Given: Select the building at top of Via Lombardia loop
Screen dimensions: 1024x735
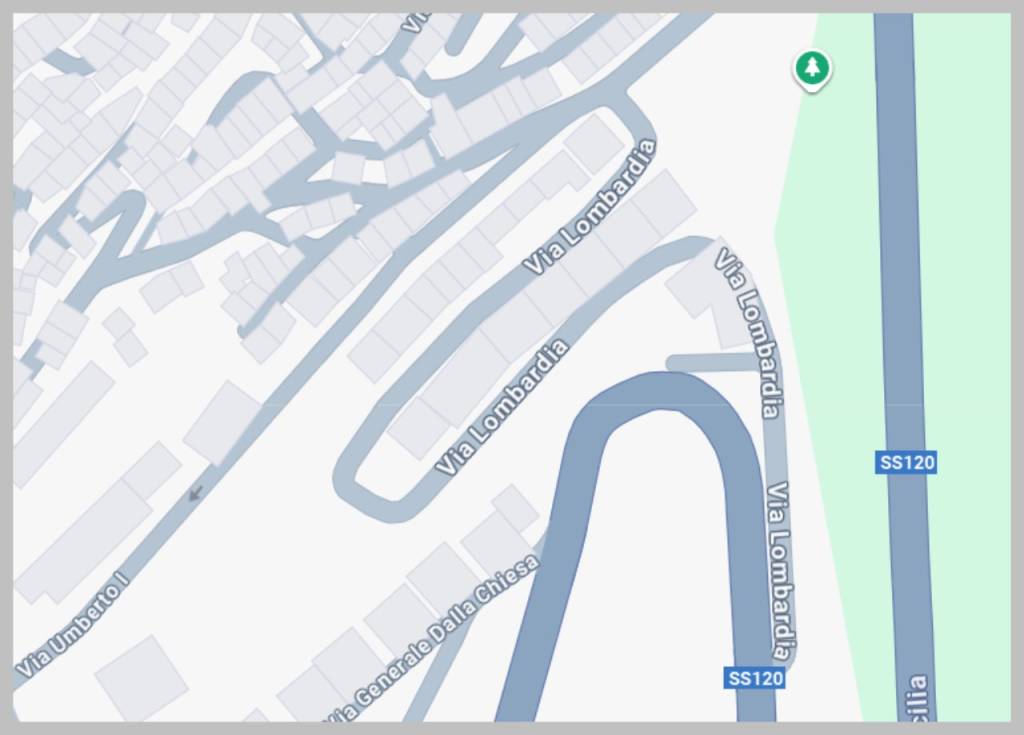Looking at the screenshot, I should pos(594,144).
